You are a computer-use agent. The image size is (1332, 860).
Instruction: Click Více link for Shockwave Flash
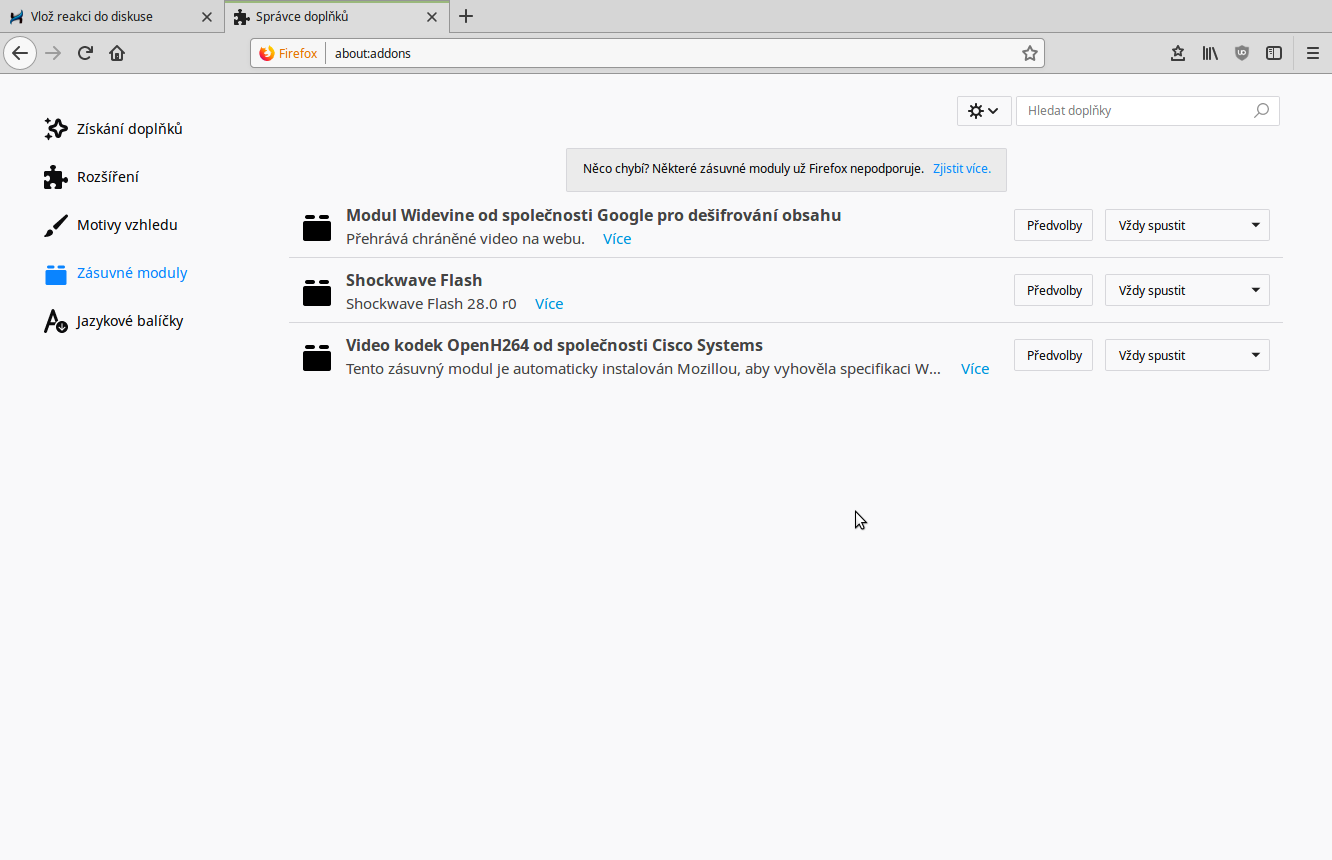[549, 304]
